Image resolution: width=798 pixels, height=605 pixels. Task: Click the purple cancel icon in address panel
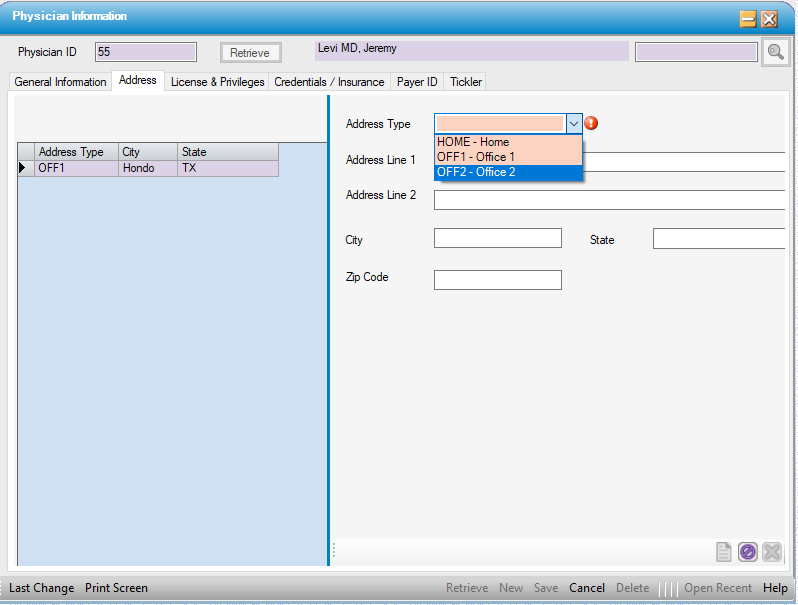click(747, 552)
